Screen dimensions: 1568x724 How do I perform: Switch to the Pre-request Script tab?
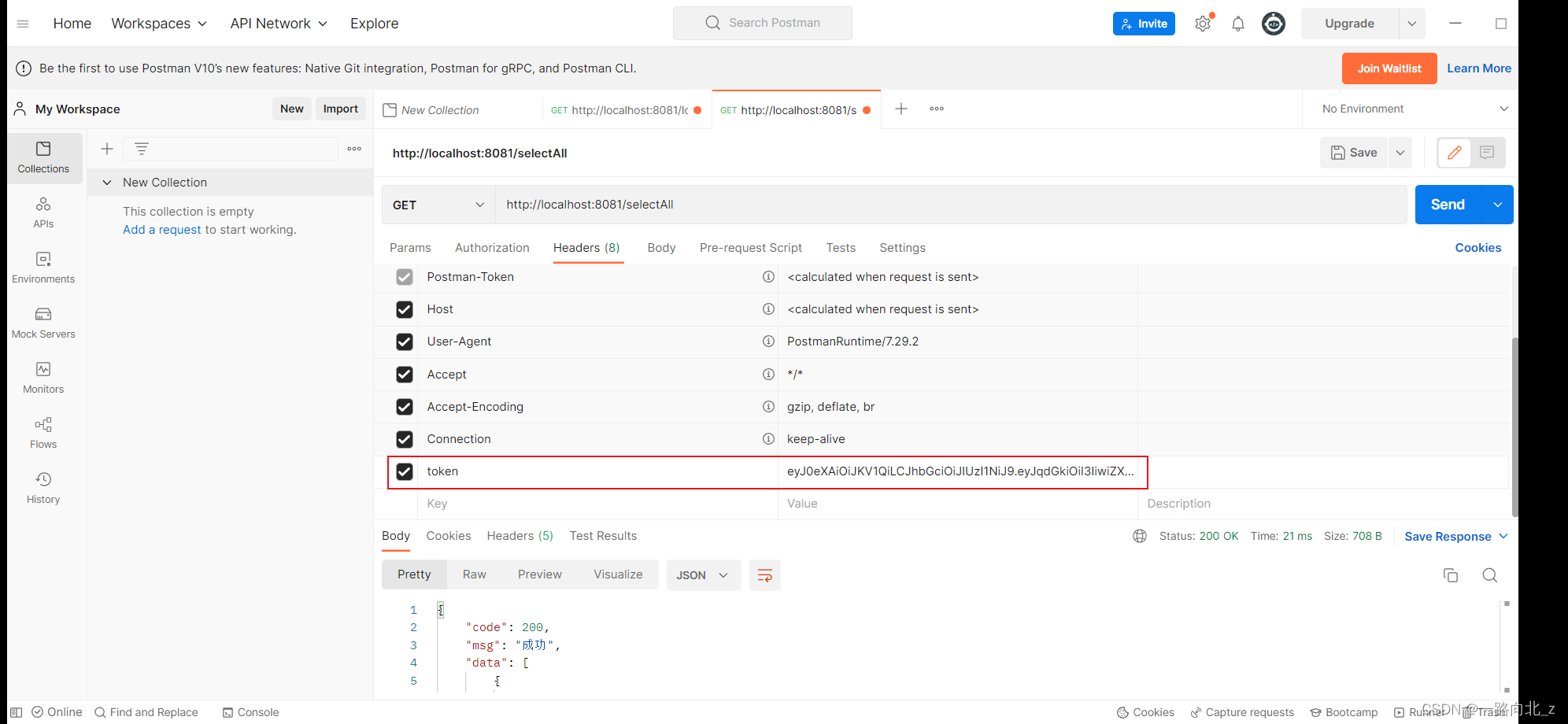751,248
